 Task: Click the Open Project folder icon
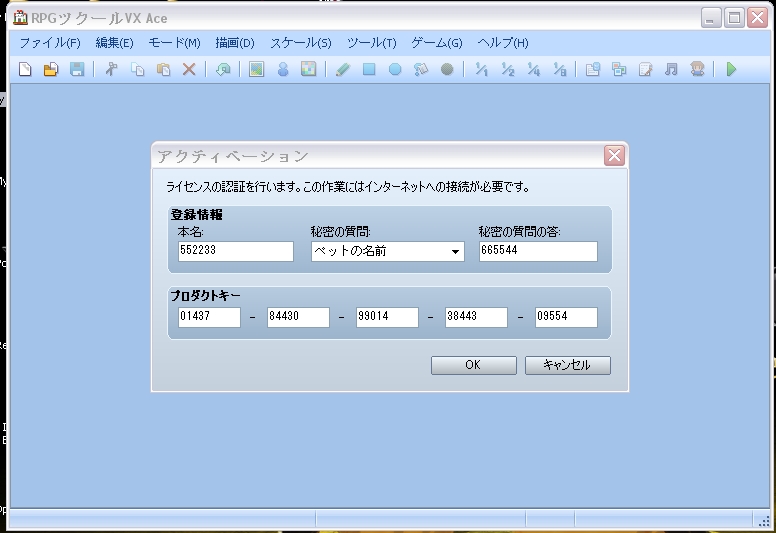coord(51,69)
